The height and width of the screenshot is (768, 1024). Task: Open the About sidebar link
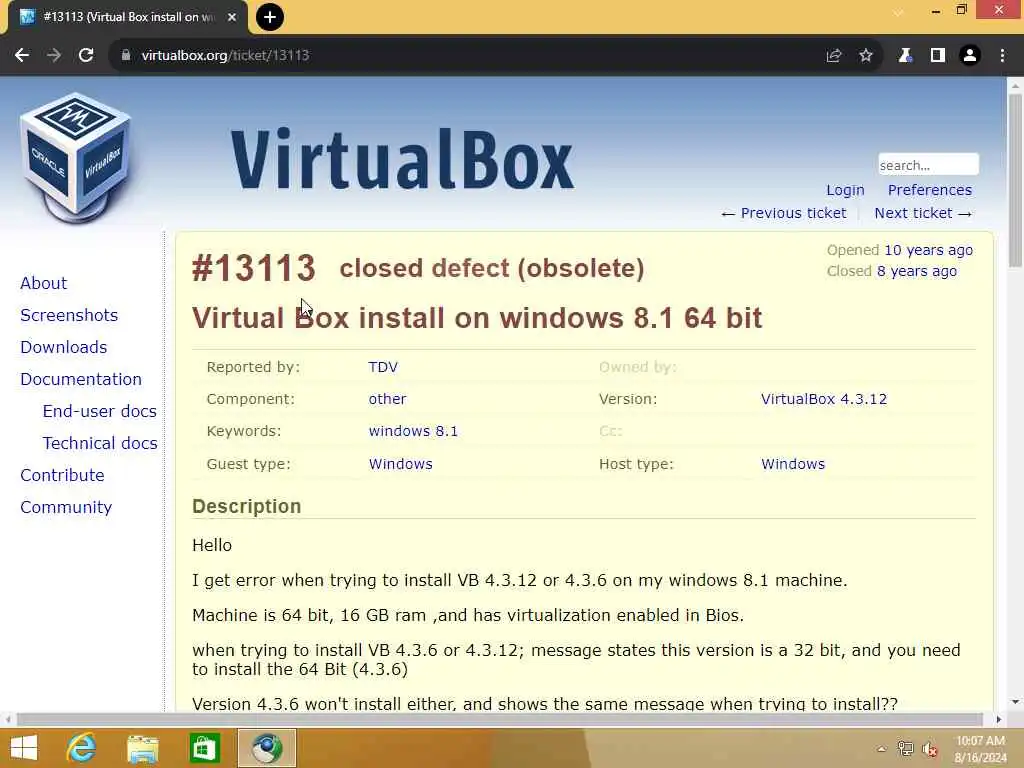click(44, 283)
